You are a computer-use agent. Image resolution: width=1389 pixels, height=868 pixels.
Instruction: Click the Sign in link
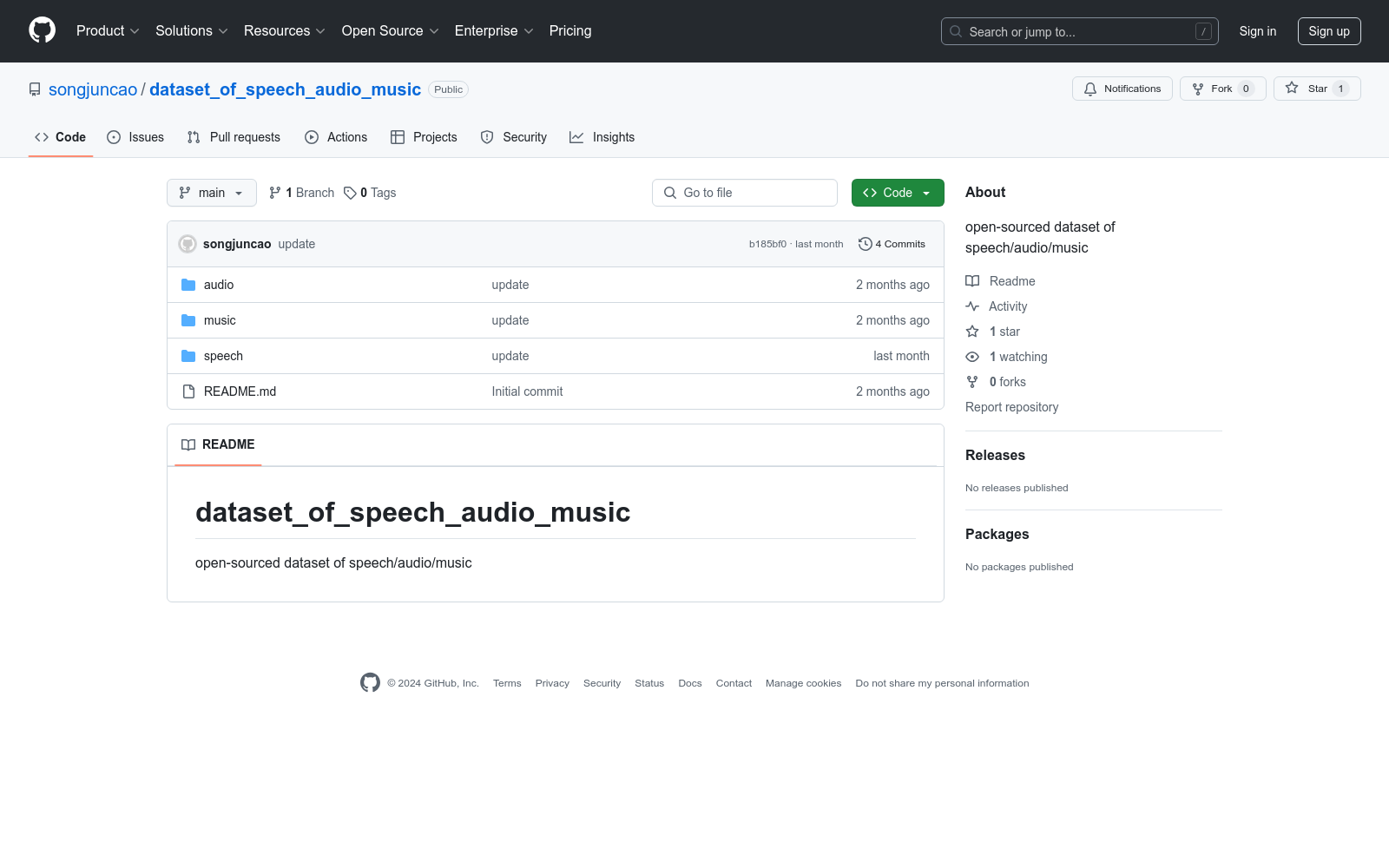(x=1258, y=31)
